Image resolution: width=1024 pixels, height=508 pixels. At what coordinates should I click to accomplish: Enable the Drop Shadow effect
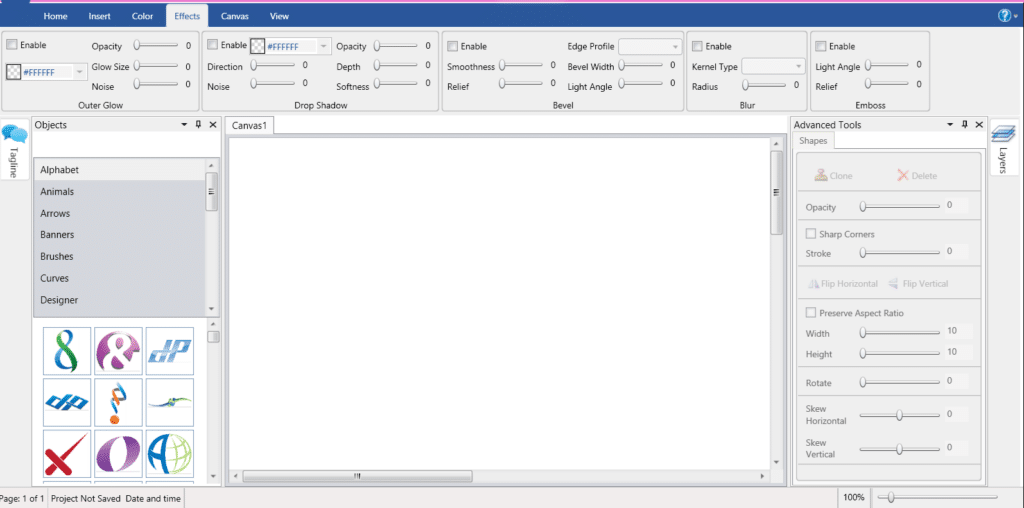point(212,44)
